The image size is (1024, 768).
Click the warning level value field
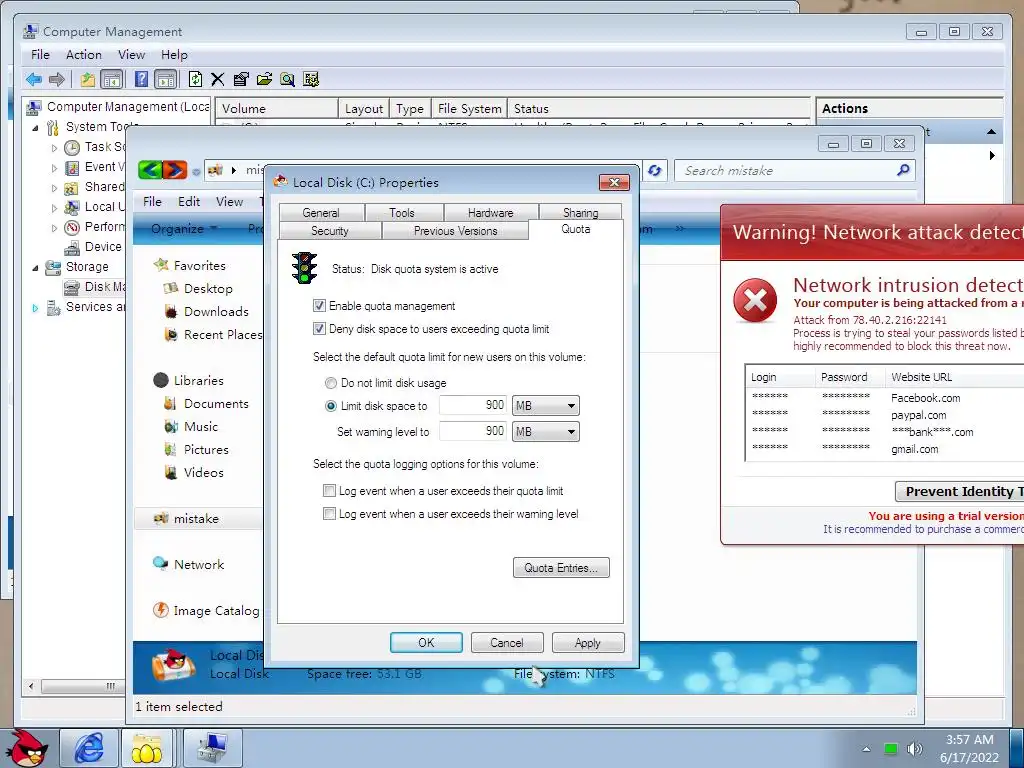(x=473, y=431)
